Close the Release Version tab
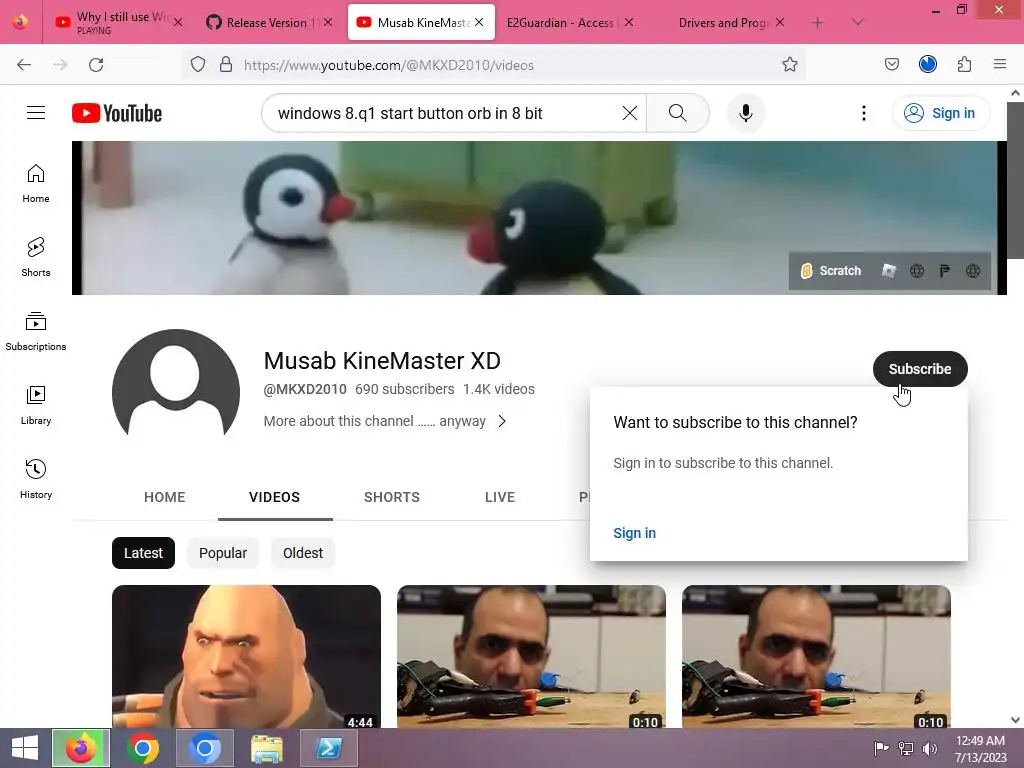The image size is (1024, 768). [x=328, y=22]
